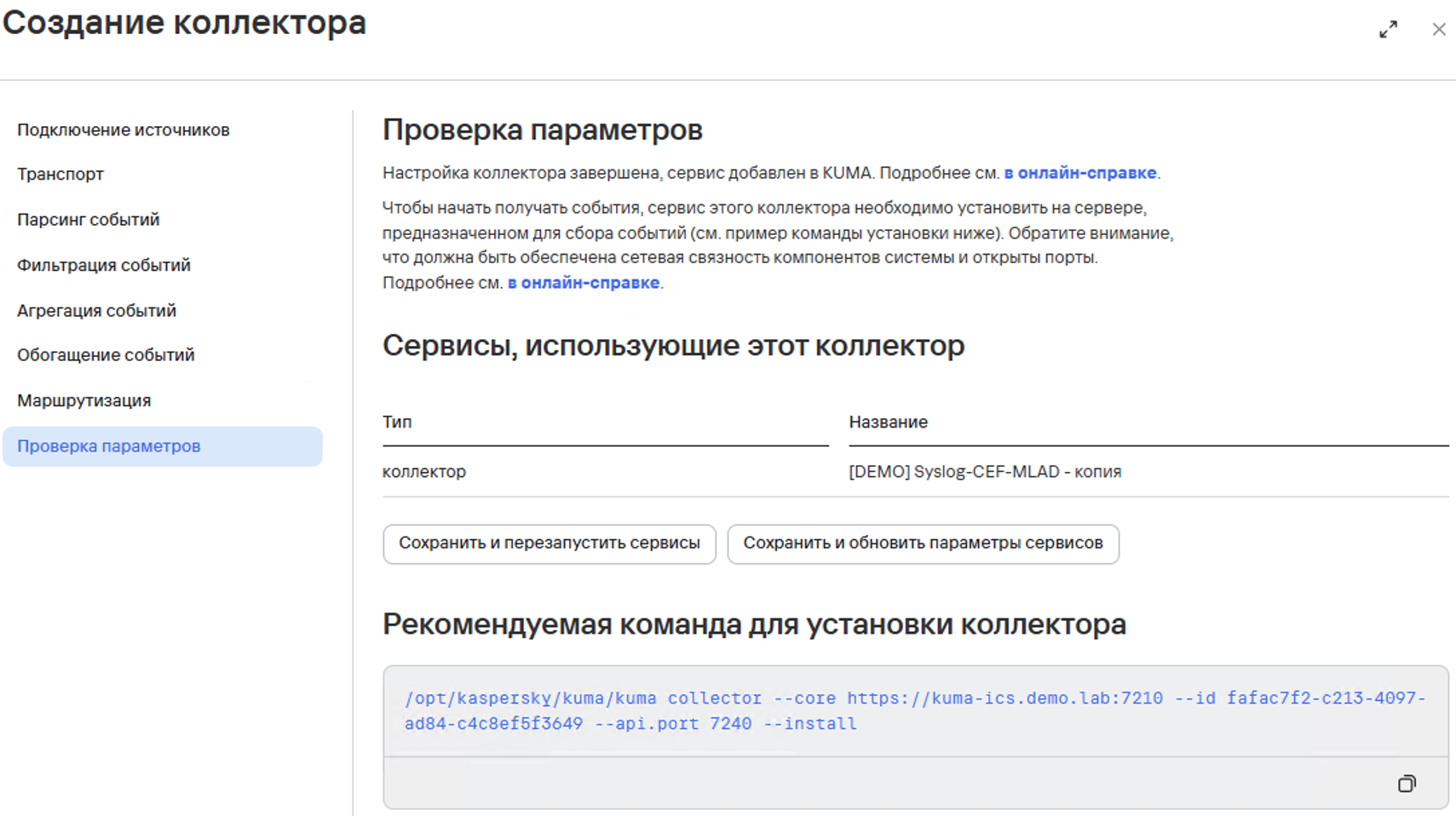The height and width of the screenshot is (816, 1456).
Task: Click the коллектор type cell in table
Action: pyautogui.click(x=424, y=472)
